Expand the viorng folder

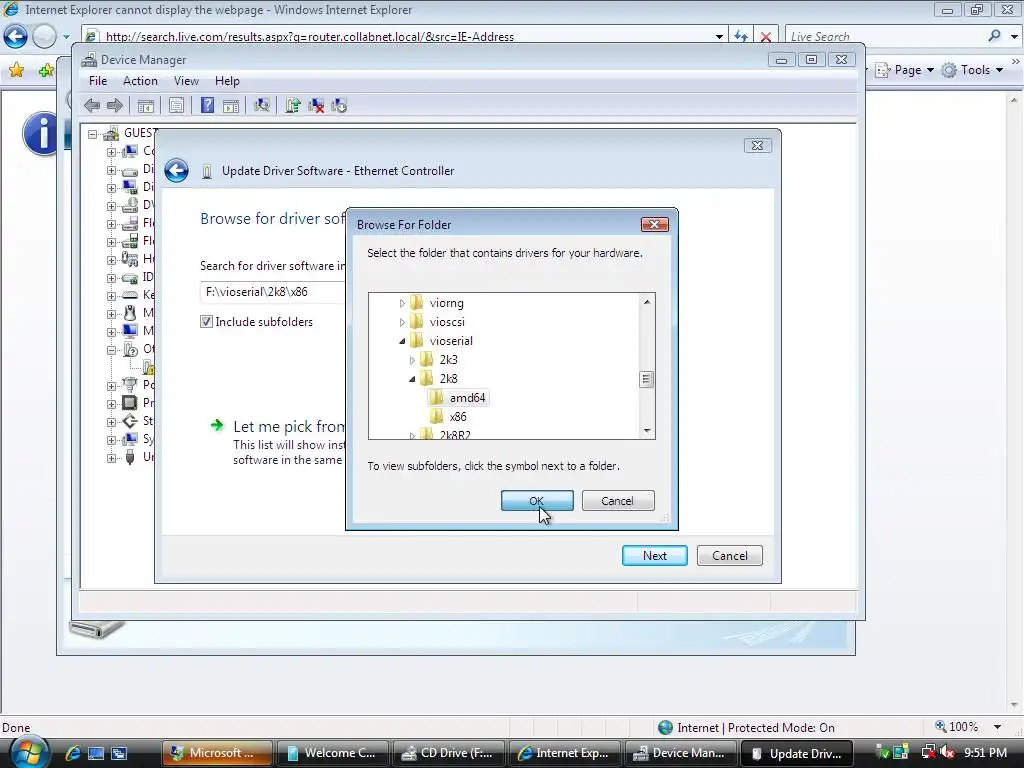point(402,303)
